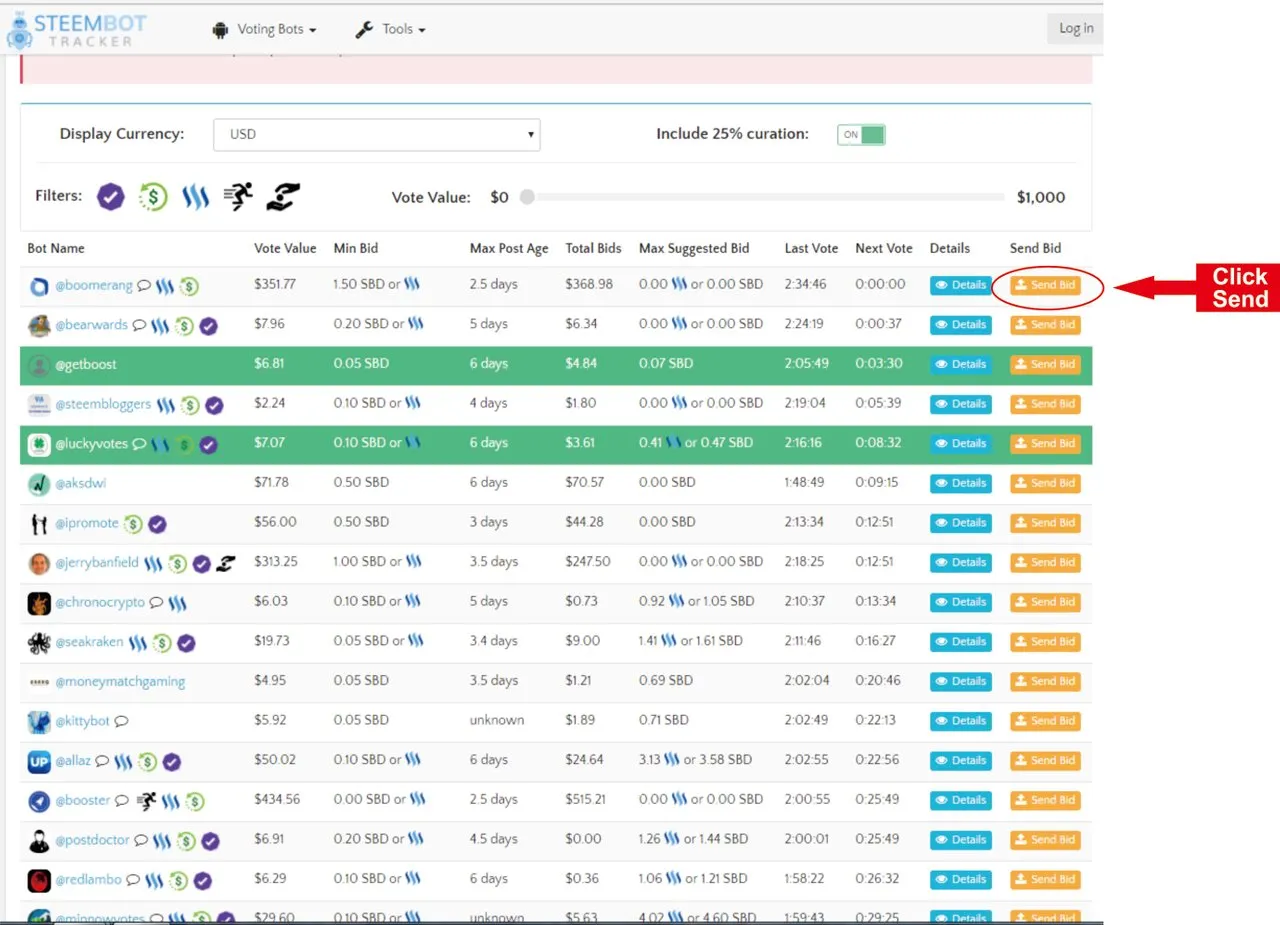
Task: Click the @postdoctor avatar icon
Action: 39,840
